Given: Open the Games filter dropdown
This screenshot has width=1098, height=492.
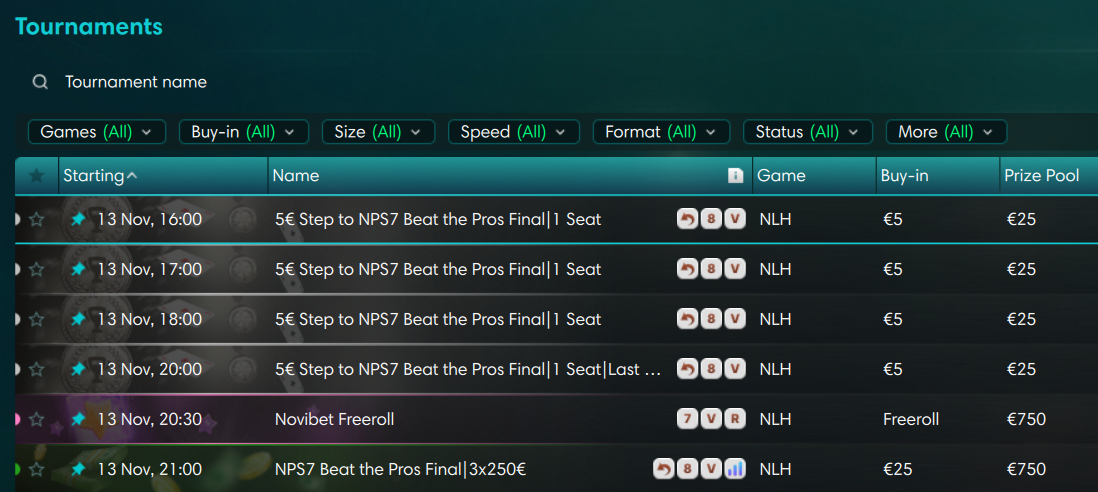Looking at the screenshot, I should click(x=96, y=132).
